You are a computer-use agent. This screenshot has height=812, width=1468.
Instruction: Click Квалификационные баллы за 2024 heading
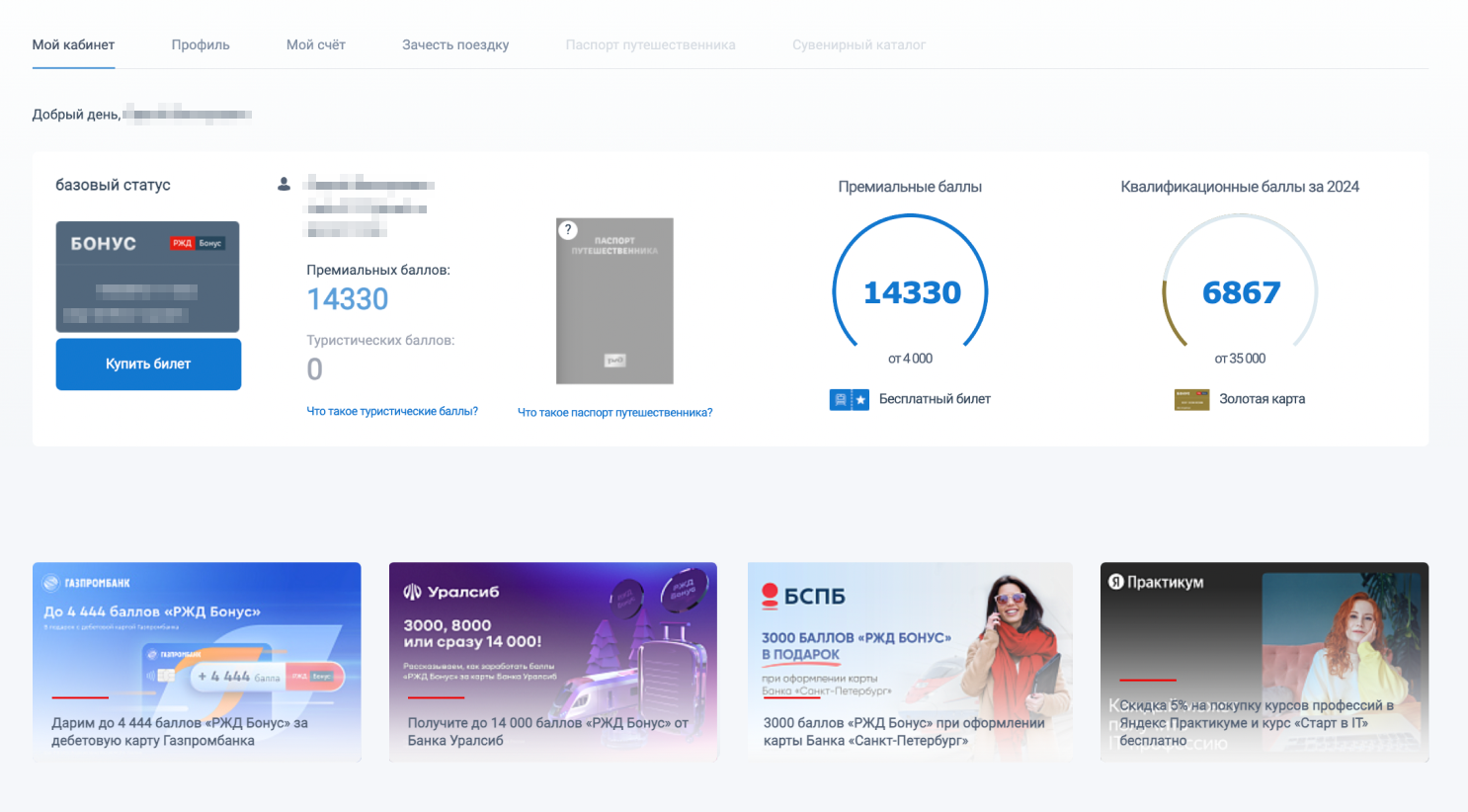1240,187
